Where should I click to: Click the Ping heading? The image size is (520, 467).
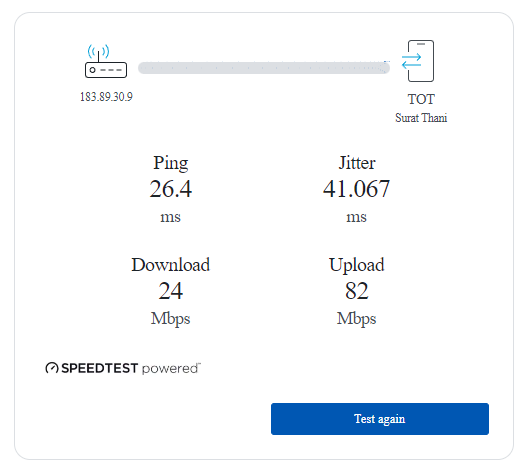click(x=170, y=163)
